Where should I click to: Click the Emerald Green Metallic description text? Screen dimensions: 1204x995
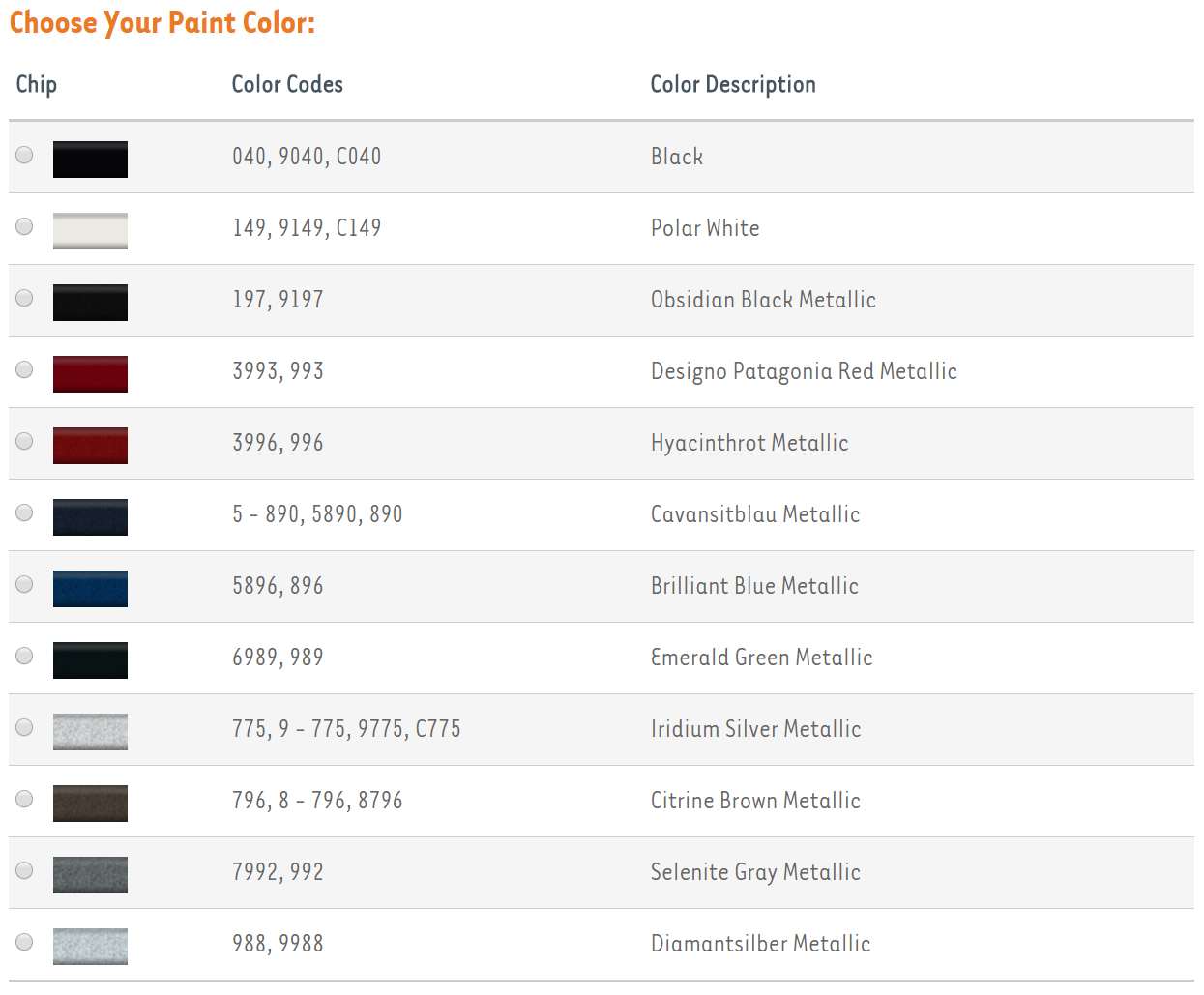click(x=761, y=658)
